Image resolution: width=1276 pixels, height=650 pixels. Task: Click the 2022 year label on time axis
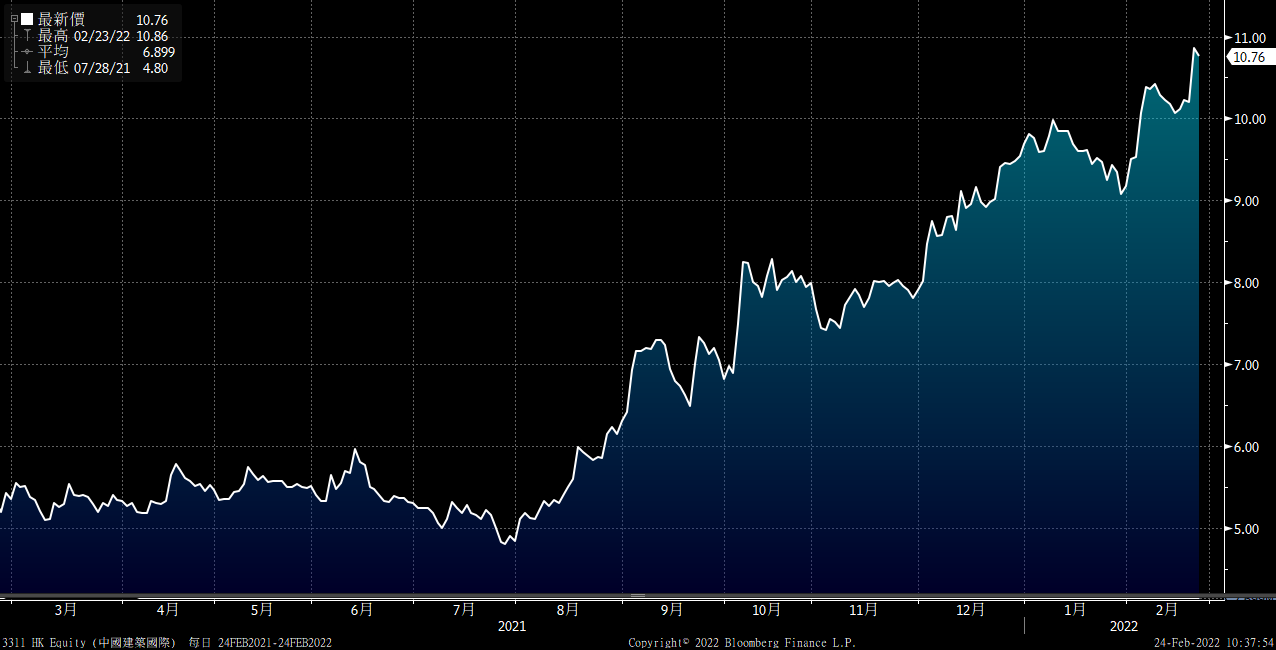click(1123, 626)
